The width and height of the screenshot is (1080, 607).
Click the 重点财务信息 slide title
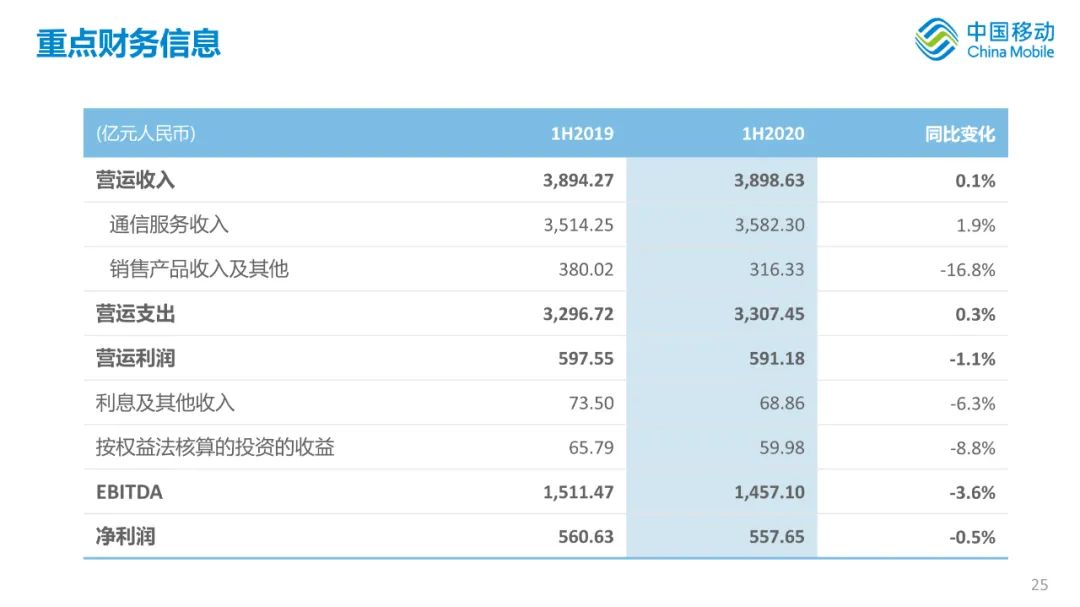coord(128,44)
